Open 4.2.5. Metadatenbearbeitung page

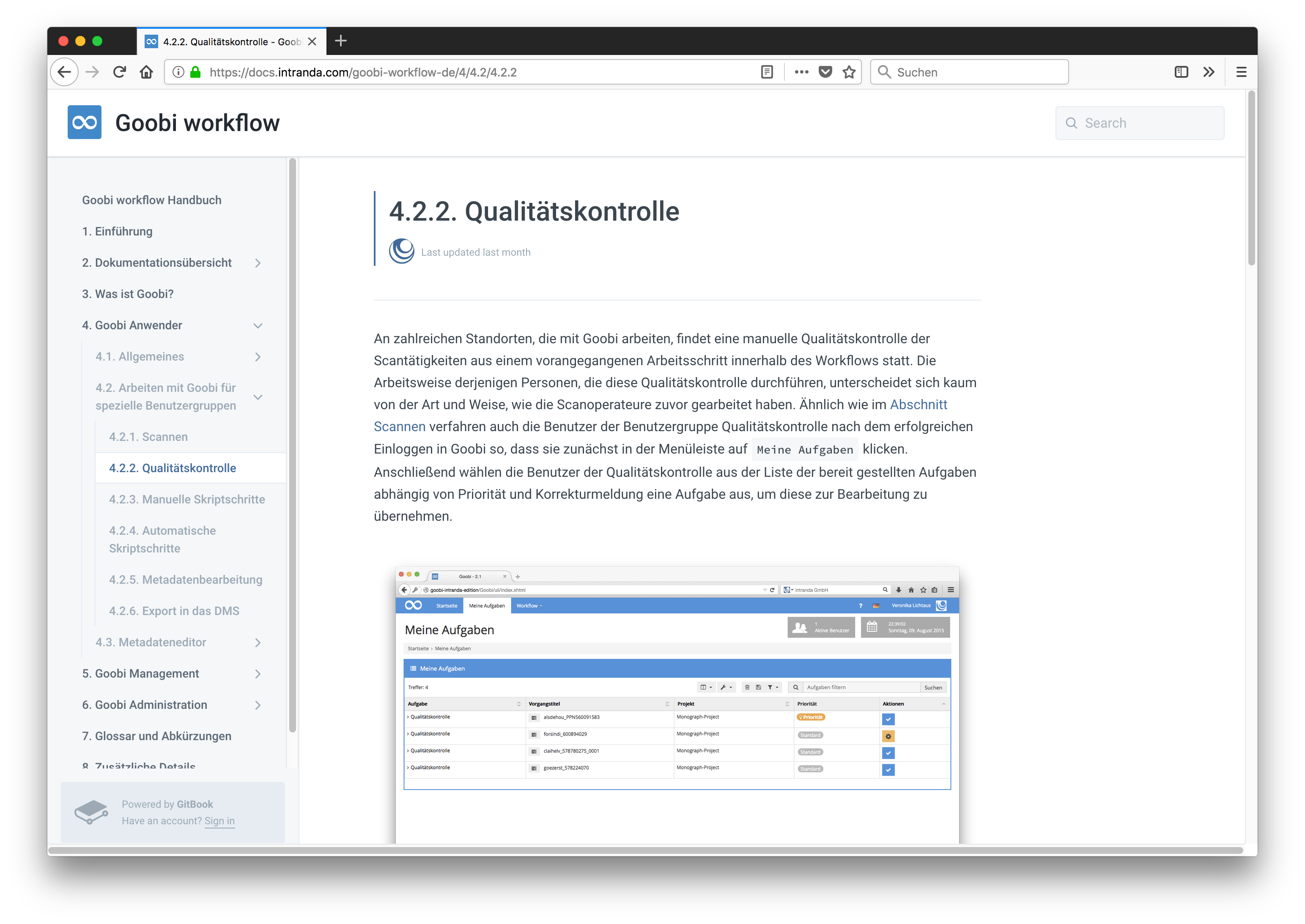(186, 579)
